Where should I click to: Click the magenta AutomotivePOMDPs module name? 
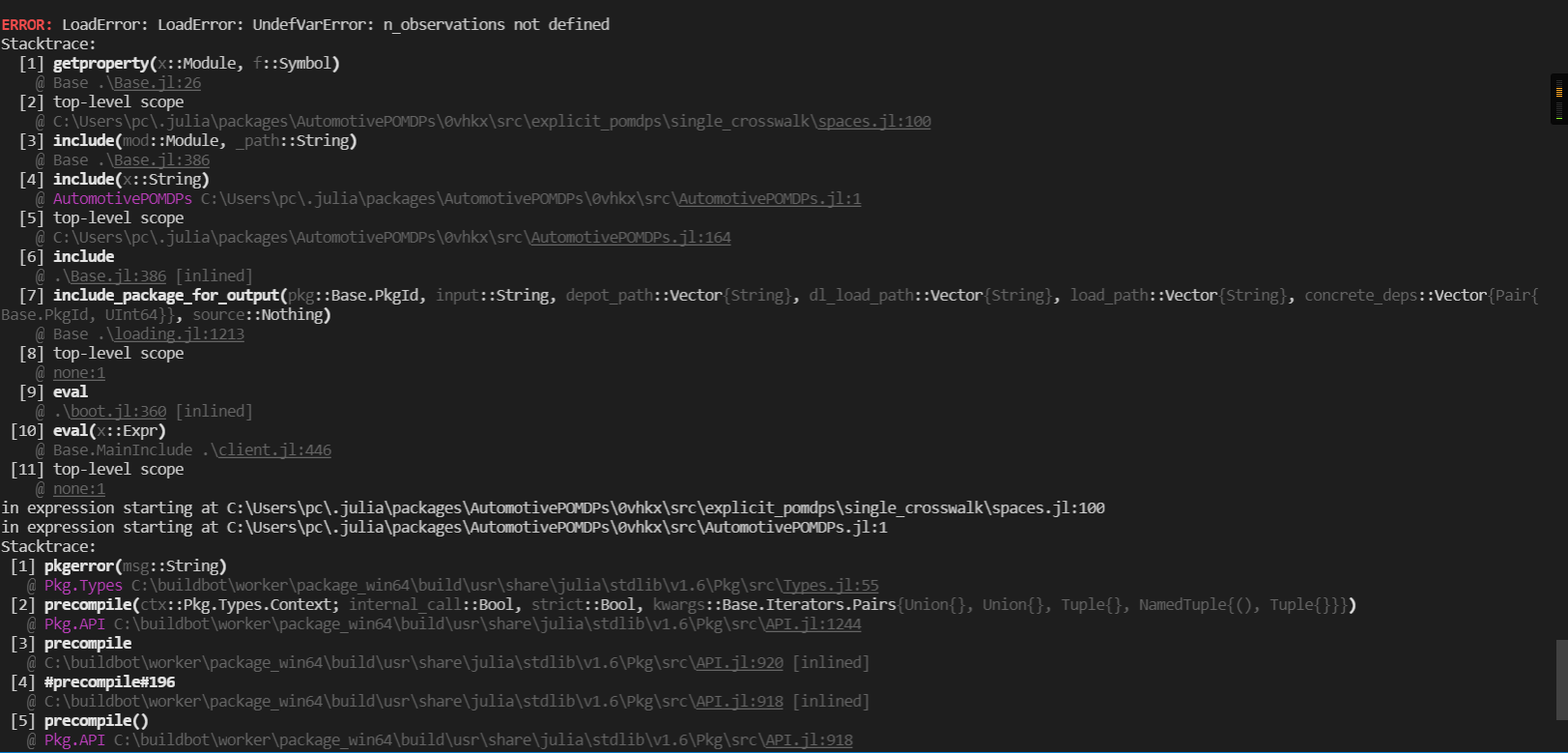[123, 199]
